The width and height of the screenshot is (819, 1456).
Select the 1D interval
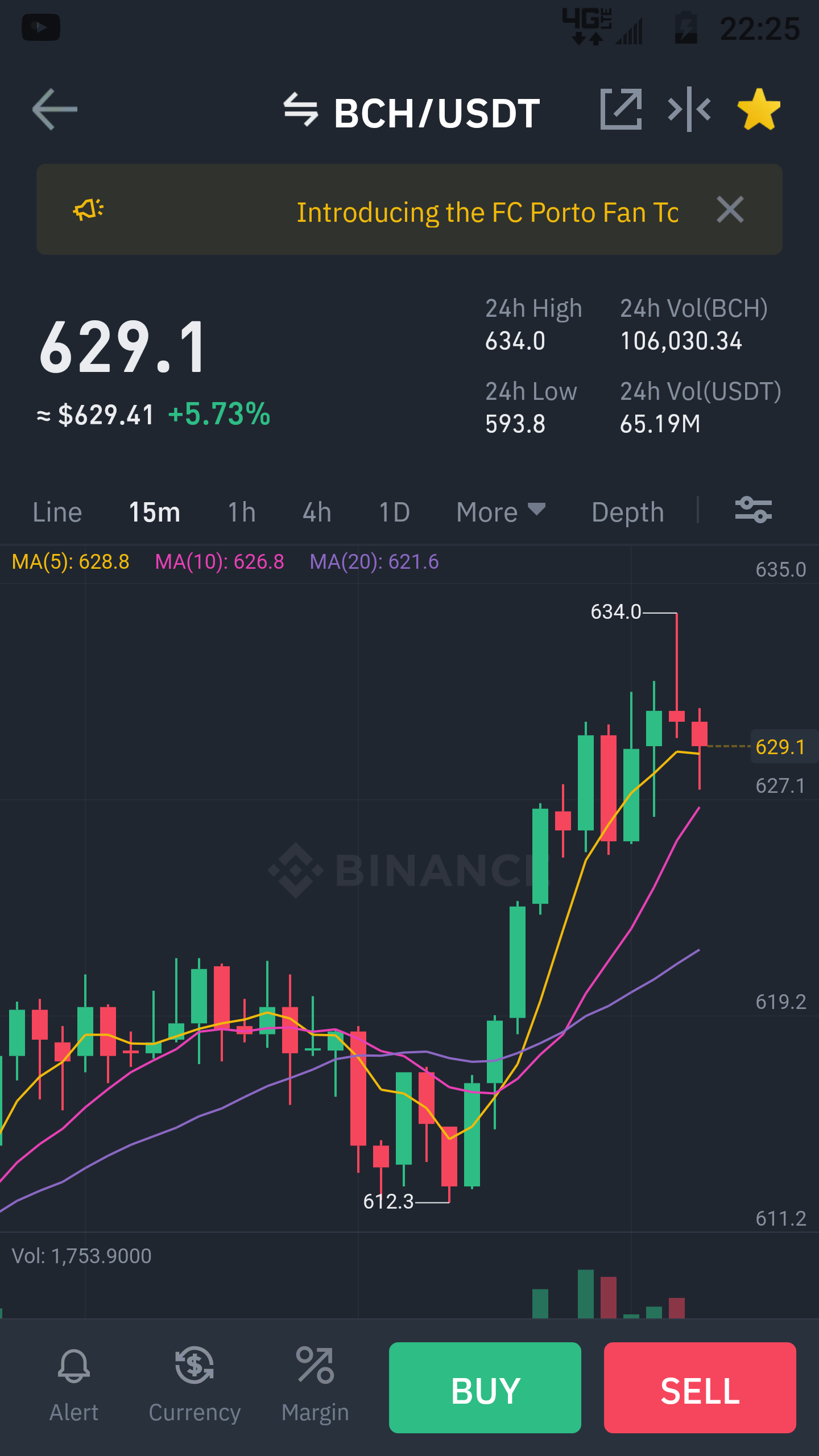coord(394,512)
